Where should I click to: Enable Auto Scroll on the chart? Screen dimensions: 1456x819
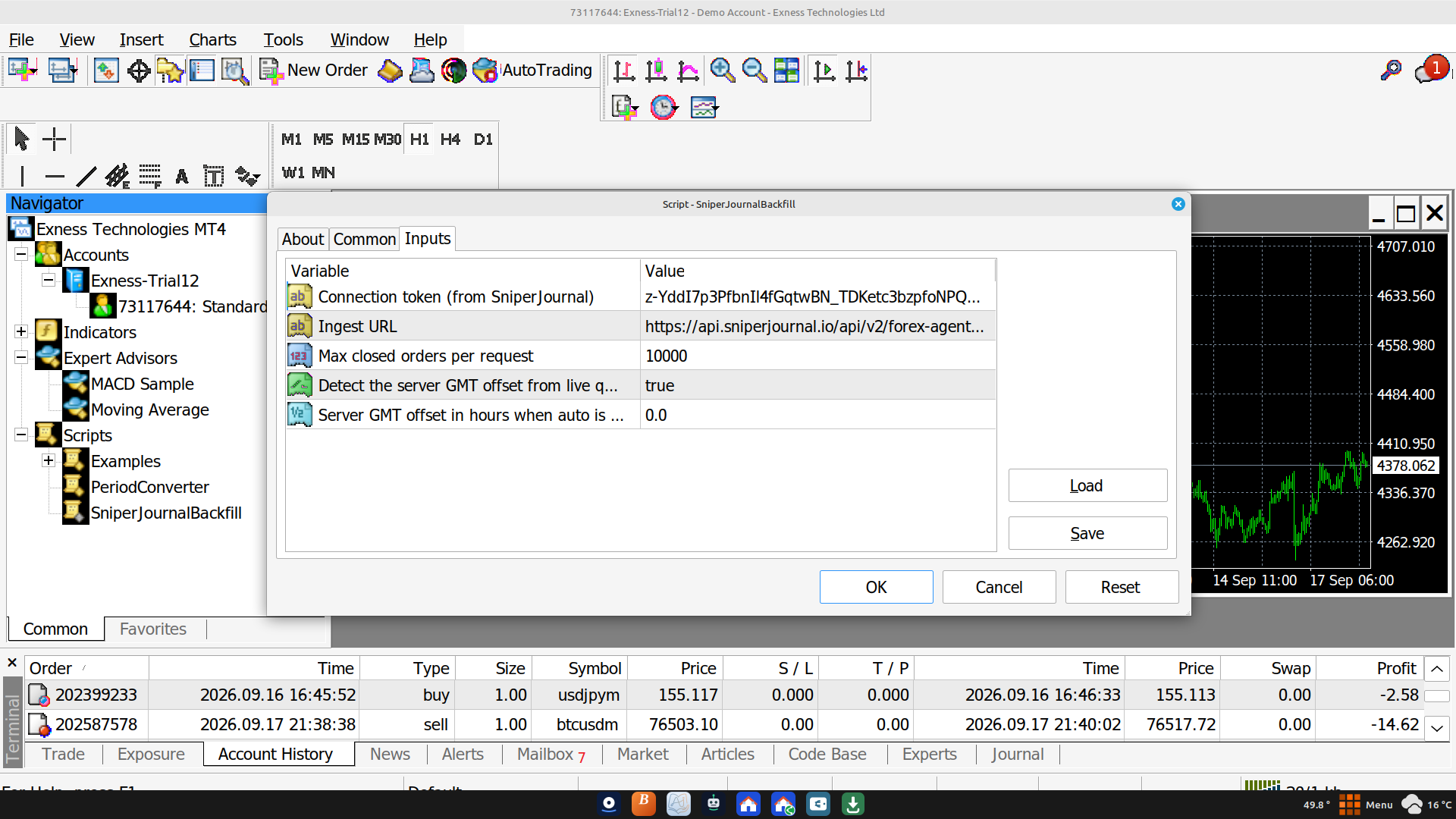coord(824,71)
